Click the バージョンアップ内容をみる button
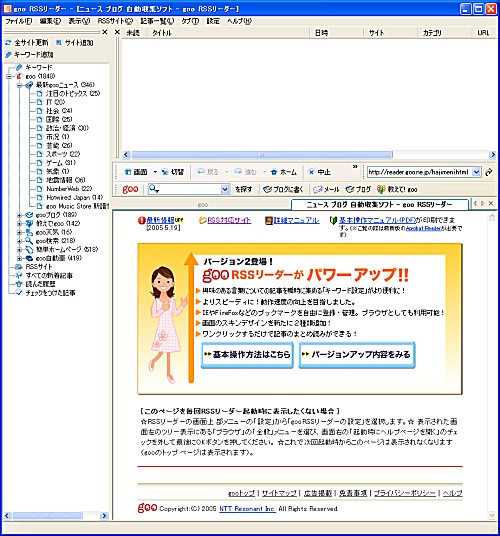 (x=357, y=354)
